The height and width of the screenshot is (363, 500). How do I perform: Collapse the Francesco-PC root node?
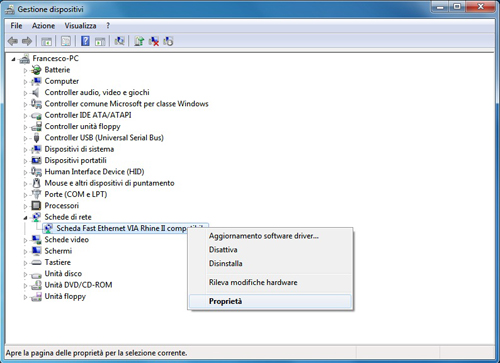point(13,59)
